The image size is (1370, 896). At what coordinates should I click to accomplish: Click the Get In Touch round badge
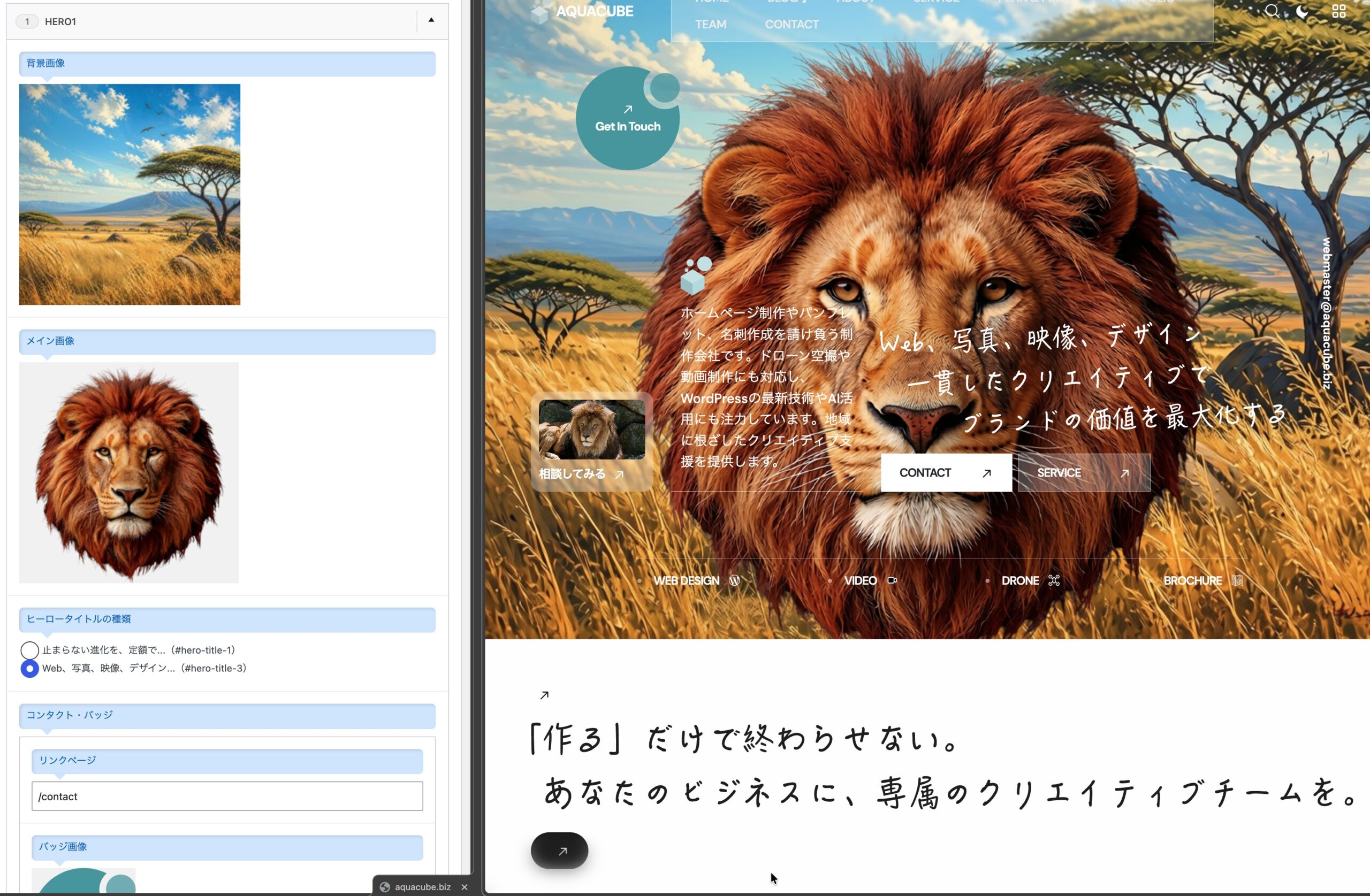627,118
